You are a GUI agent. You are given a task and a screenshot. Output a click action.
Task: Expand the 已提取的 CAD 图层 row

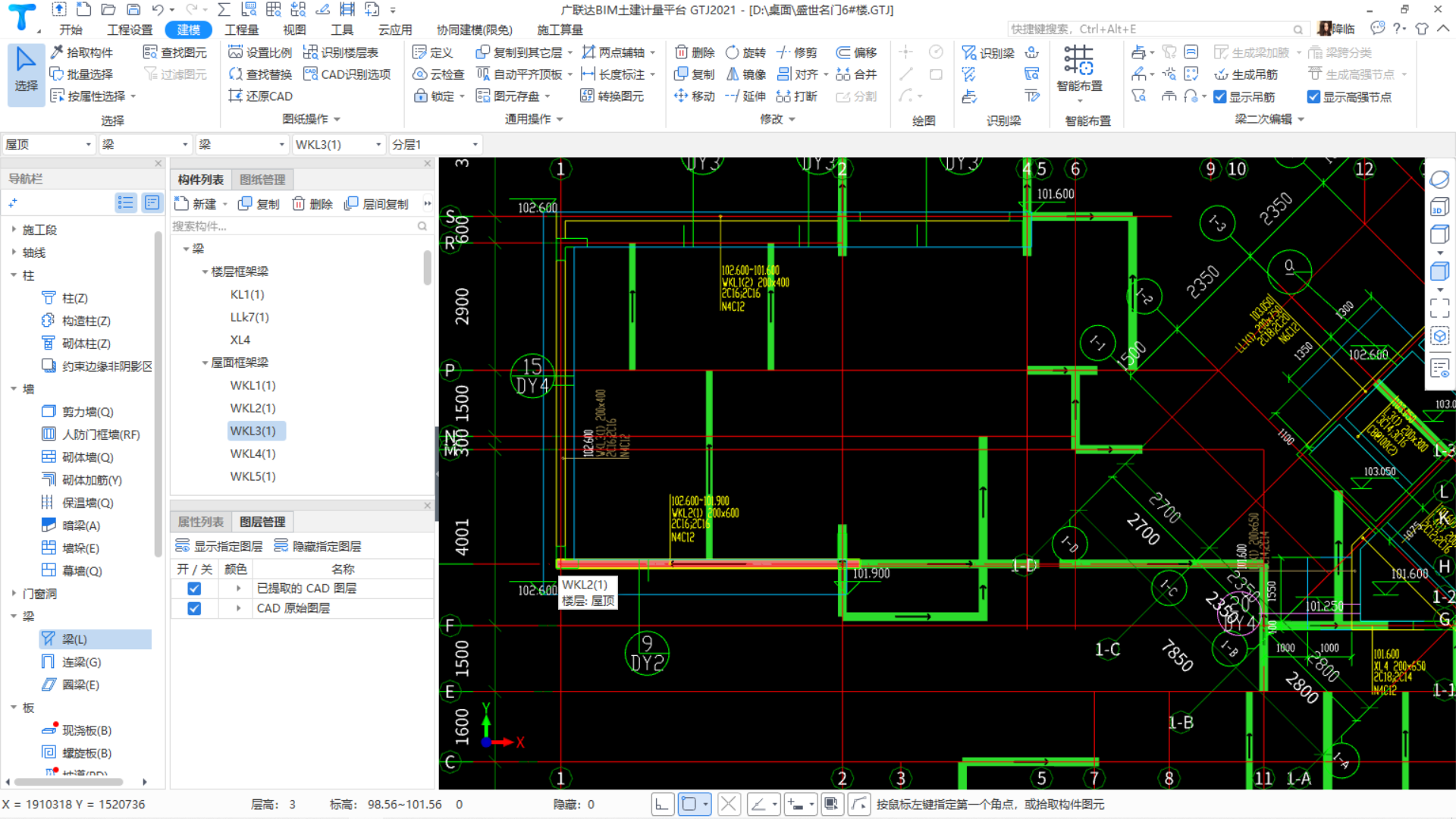[x=238, y=588]
